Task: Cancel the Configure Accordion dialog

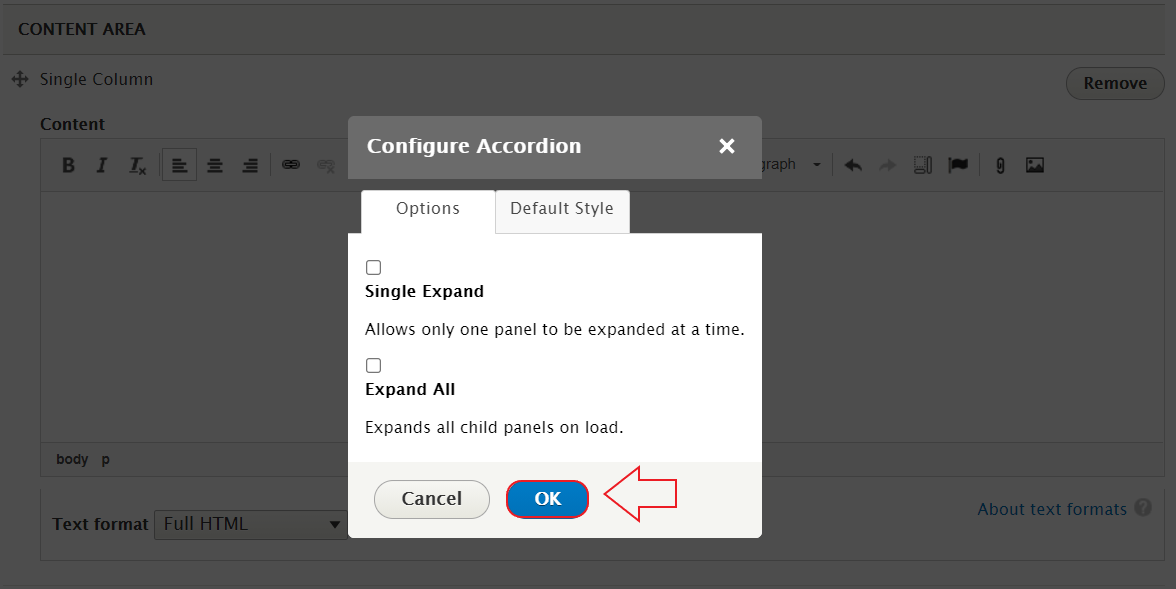Action: click(431, 498)
